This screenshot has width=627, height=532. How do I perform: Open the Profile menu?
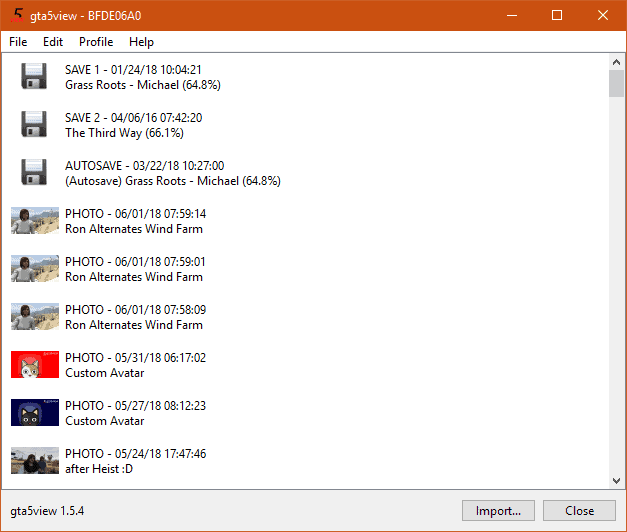pos(96,42)
